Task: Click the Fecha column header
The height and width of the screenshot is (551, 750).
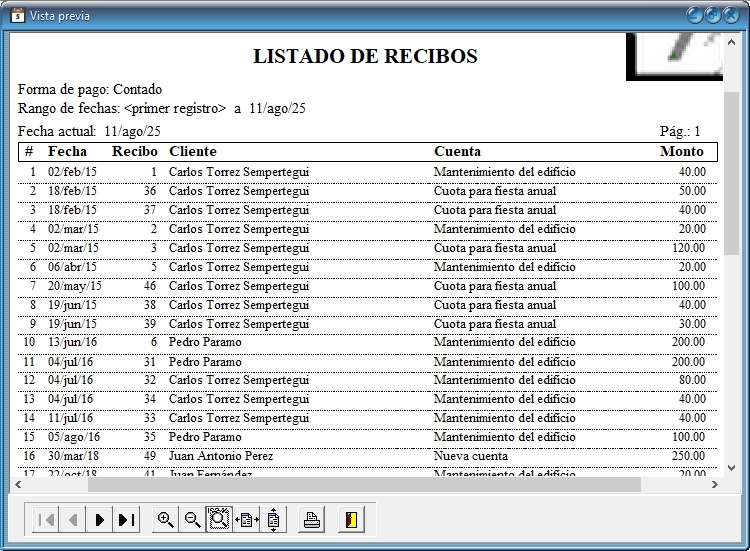Action: click(x=67, y=151)
